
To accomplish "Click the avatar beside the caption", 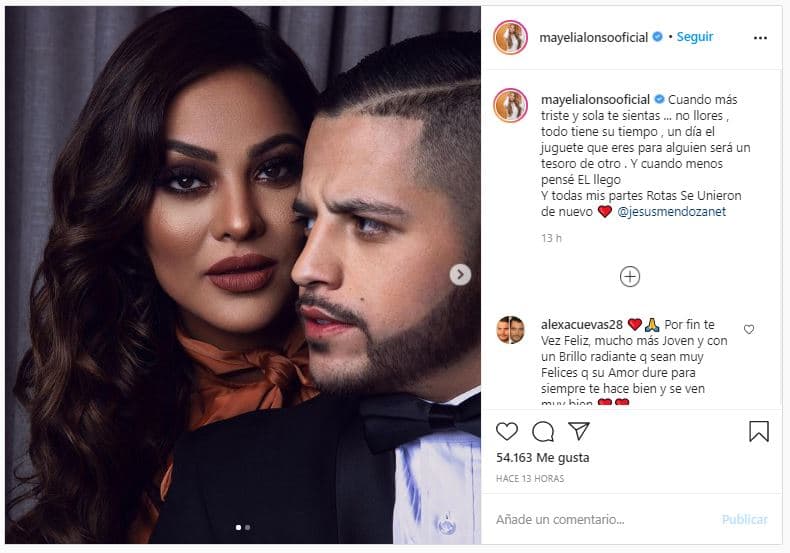I will click(x=510, y=106).
